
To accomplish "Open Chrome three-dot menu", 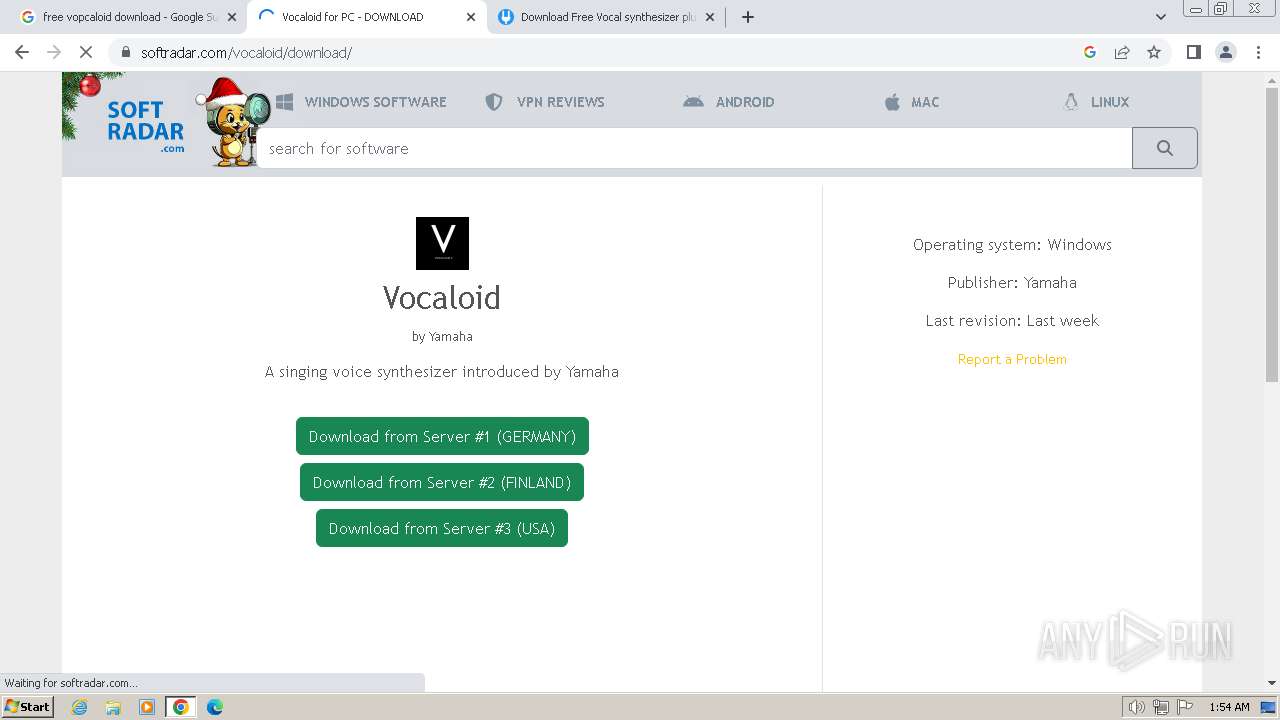I will pos(1258,52).
